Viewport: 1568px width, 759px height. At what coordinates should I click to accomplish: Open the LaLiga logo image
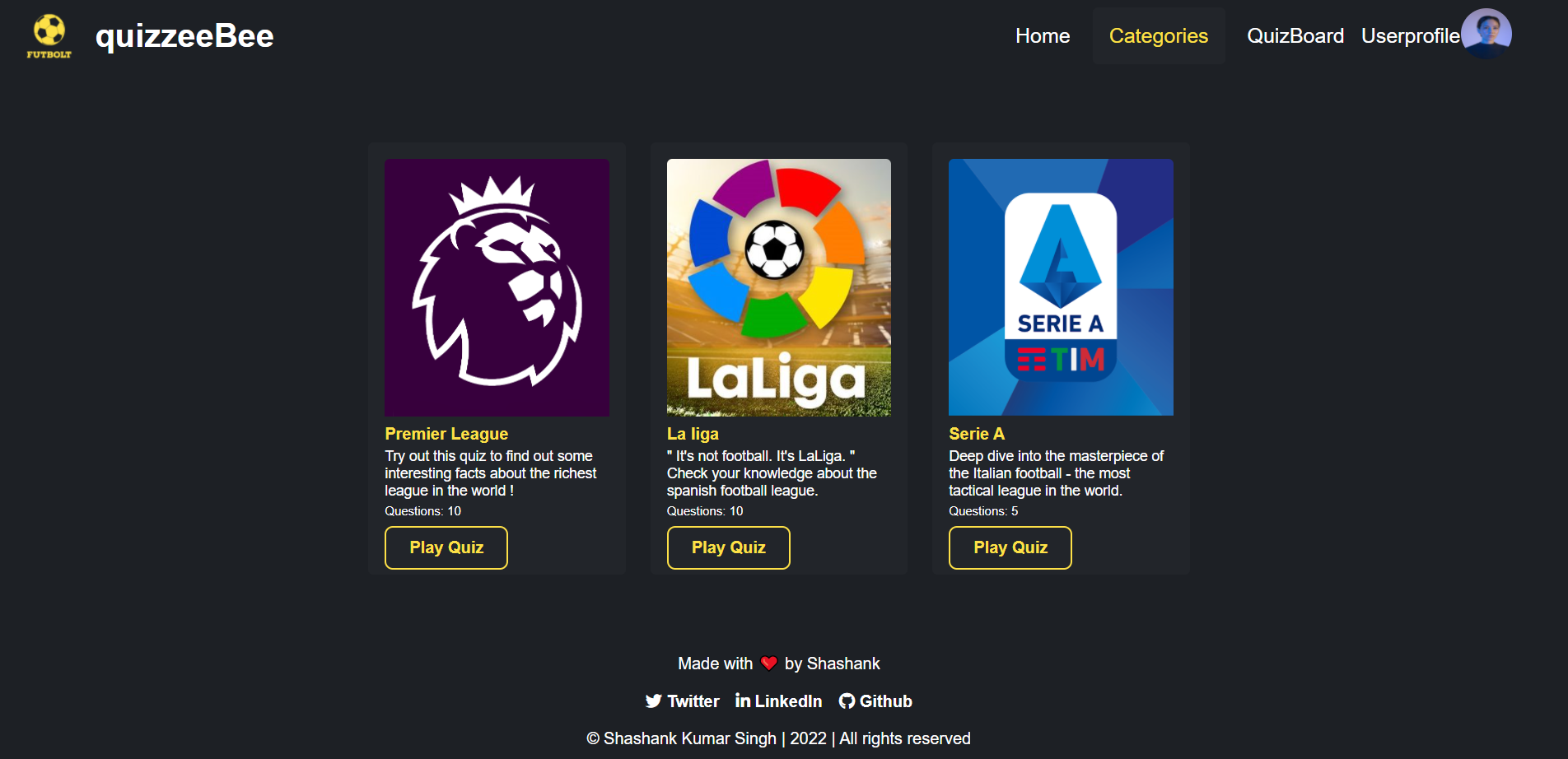(x=778, y=286)
